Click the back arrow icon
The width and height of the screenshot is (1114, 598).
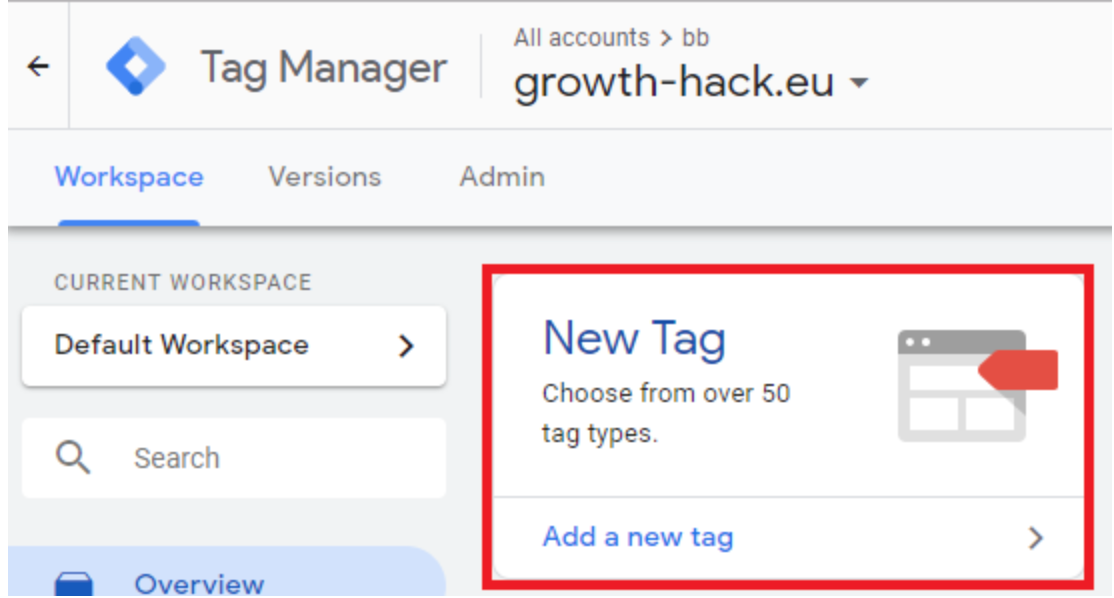(38, 67)
